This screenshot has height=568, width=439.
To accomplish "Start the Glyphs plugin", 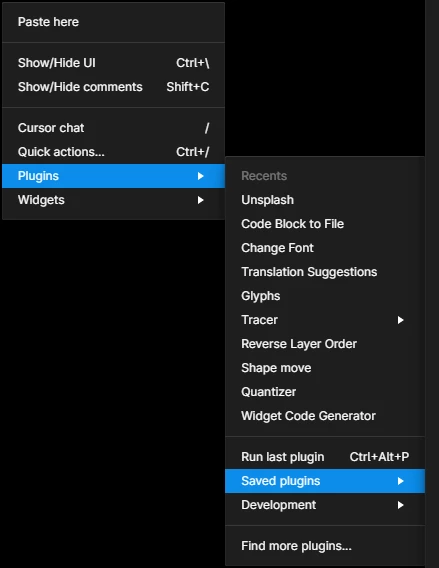I will click(x=325, y=296).
